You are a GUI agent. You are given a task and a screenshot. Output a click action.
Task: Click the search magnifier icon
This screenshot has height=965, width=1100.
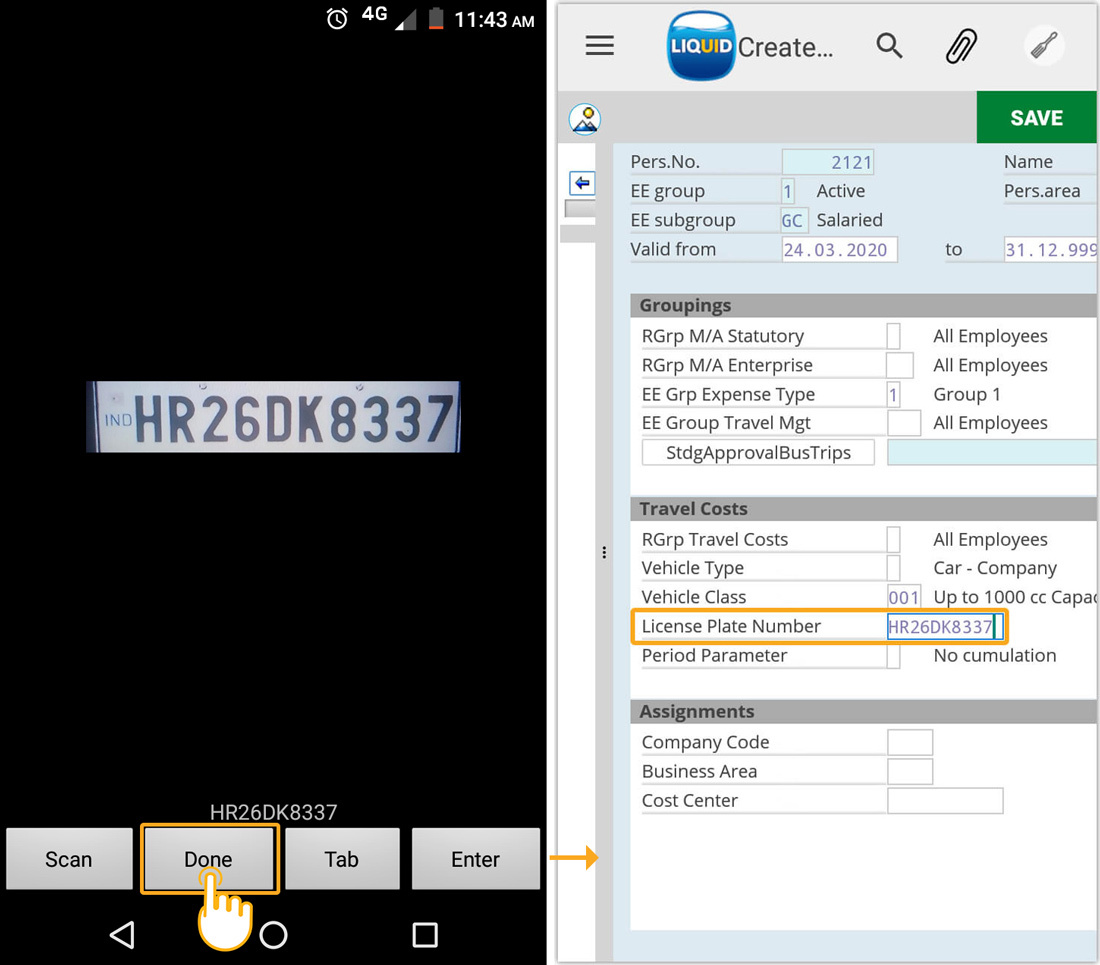(x=889, y=46)
